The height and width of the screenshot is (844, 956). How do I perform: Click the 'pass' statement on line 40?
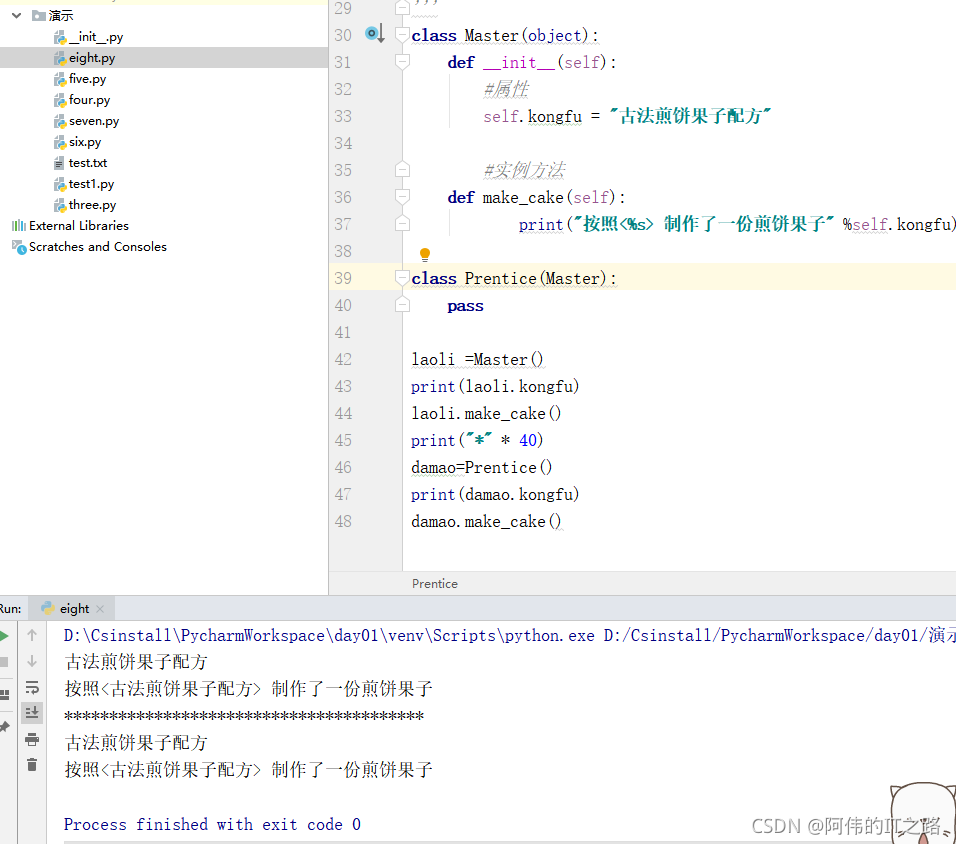[x=465, y=306]
